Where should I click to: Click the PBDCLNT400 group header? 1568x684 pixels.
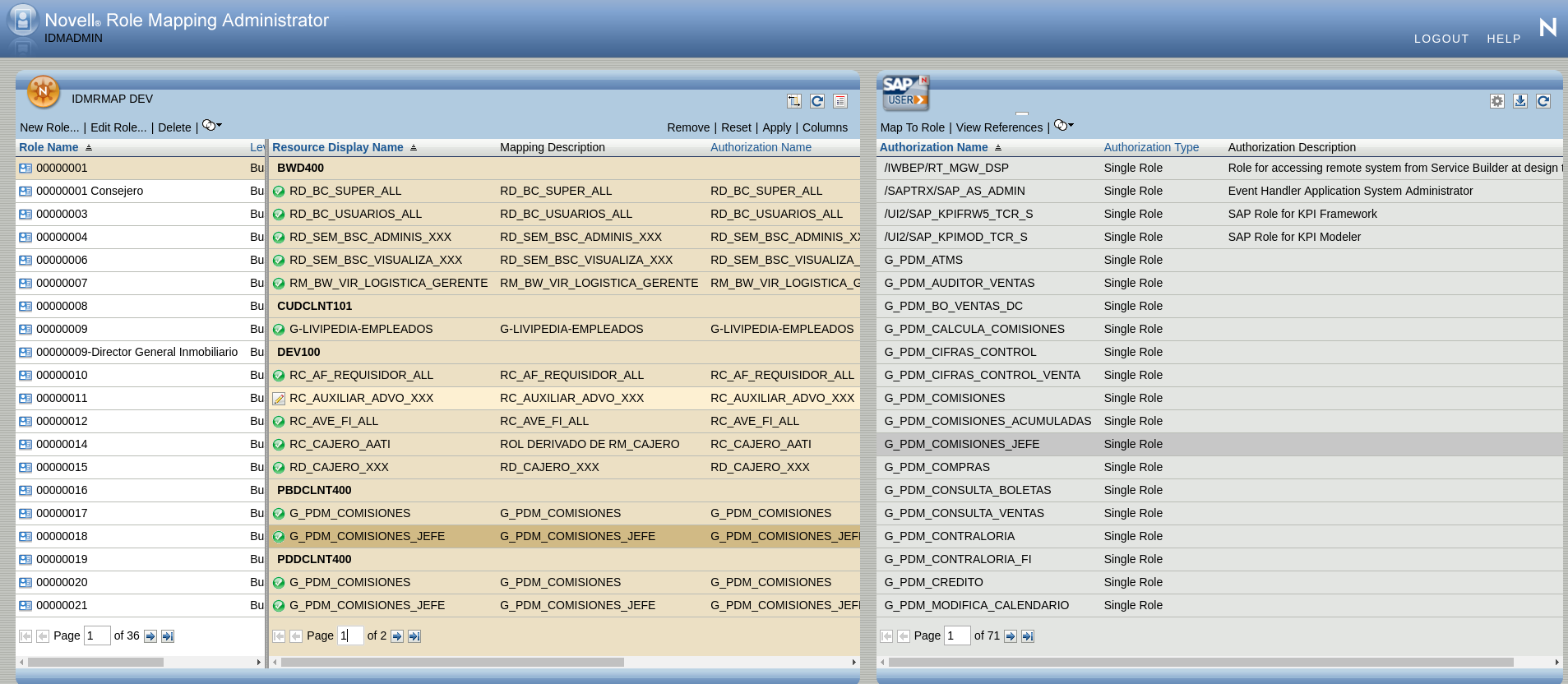(314, 490)
